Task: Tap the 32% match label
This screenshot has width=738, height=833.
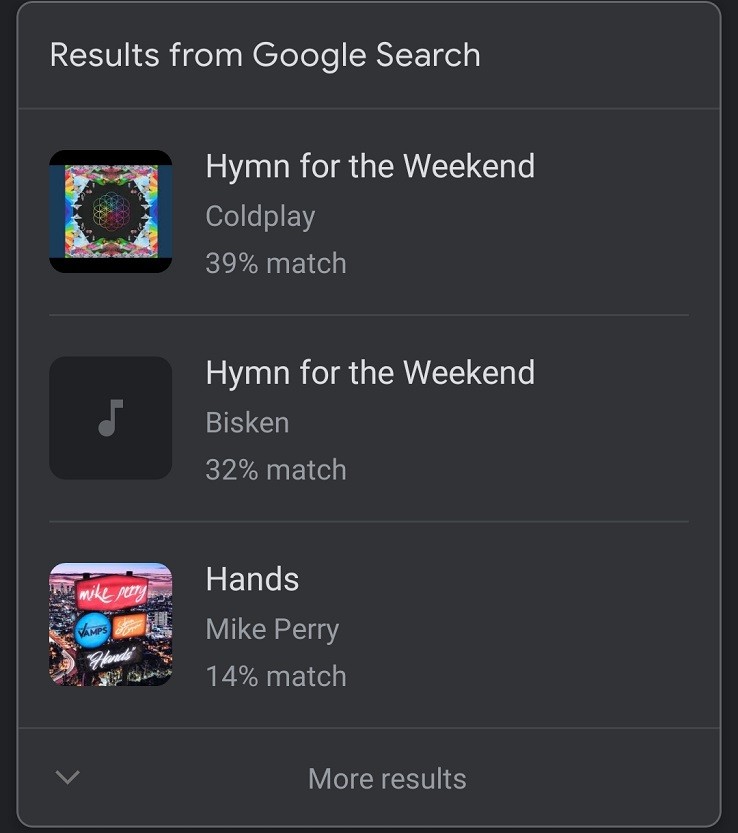Action: (276, 470)
